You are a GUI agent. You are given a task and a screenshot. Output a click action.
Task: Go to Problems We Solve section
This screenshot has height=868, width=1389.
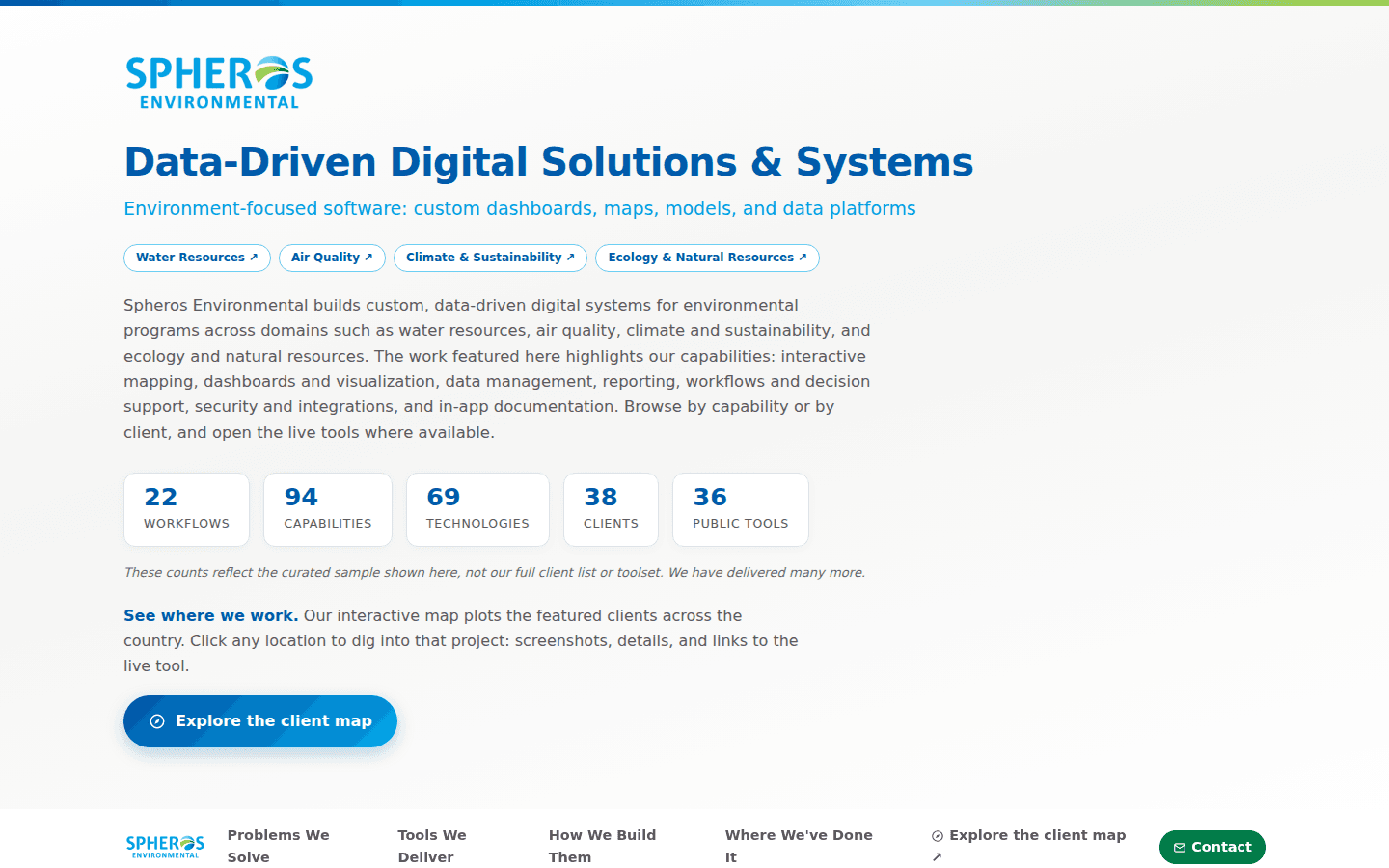click(x=279, y=846)
